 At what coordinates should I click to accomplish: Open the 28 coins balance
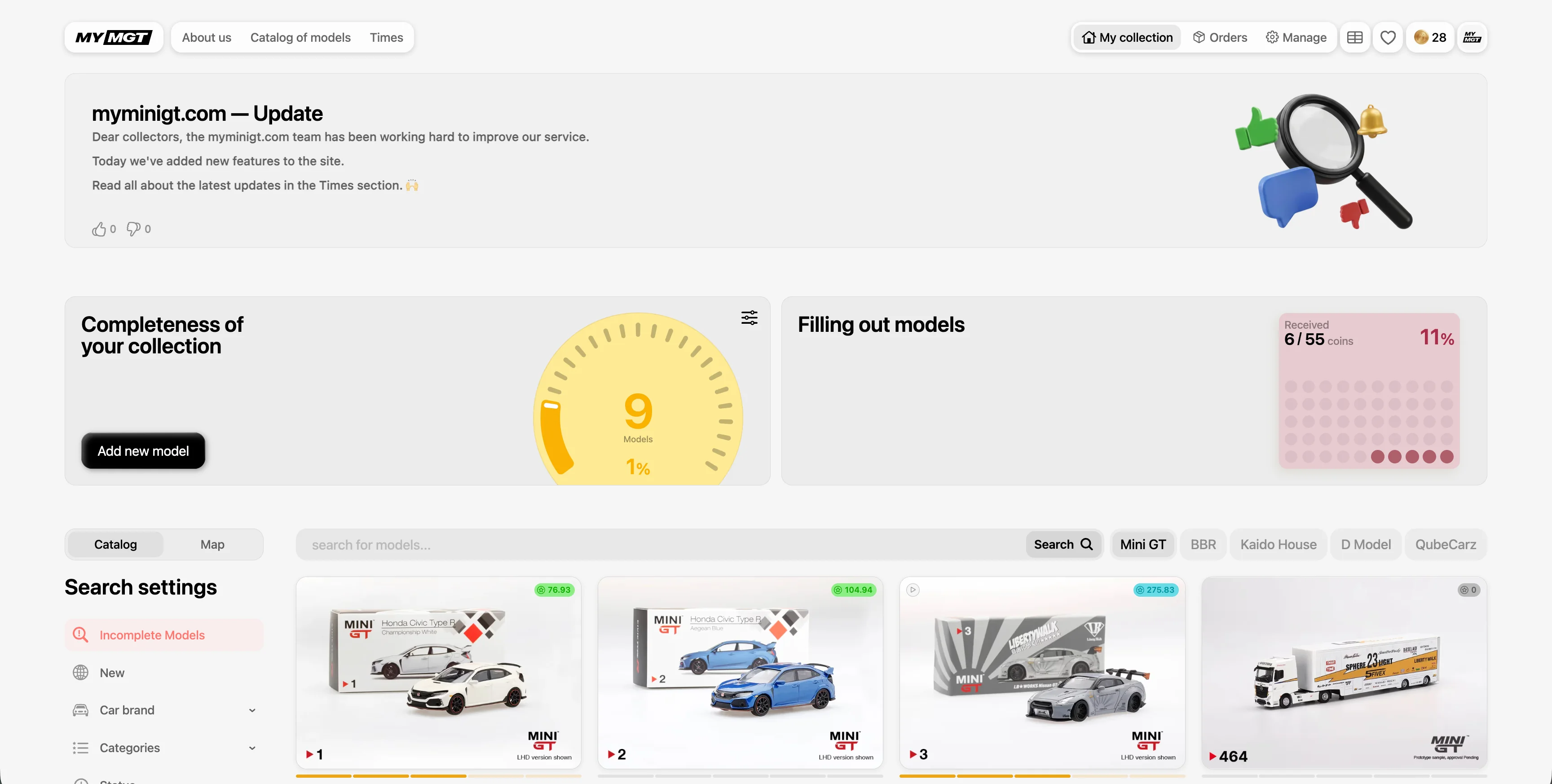coord(1430,37)
